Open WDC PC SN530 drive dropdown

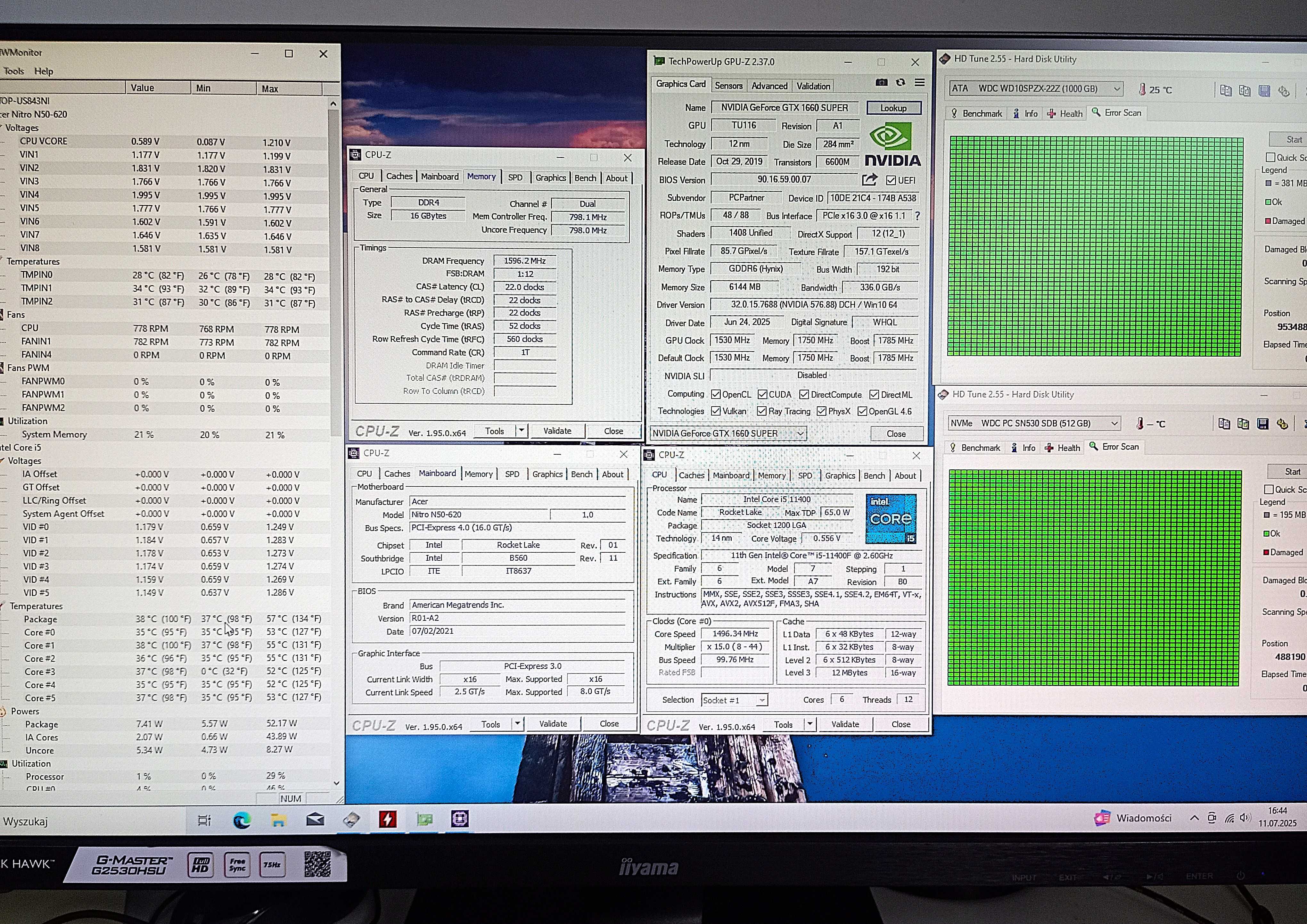(x=1114, y=423)
